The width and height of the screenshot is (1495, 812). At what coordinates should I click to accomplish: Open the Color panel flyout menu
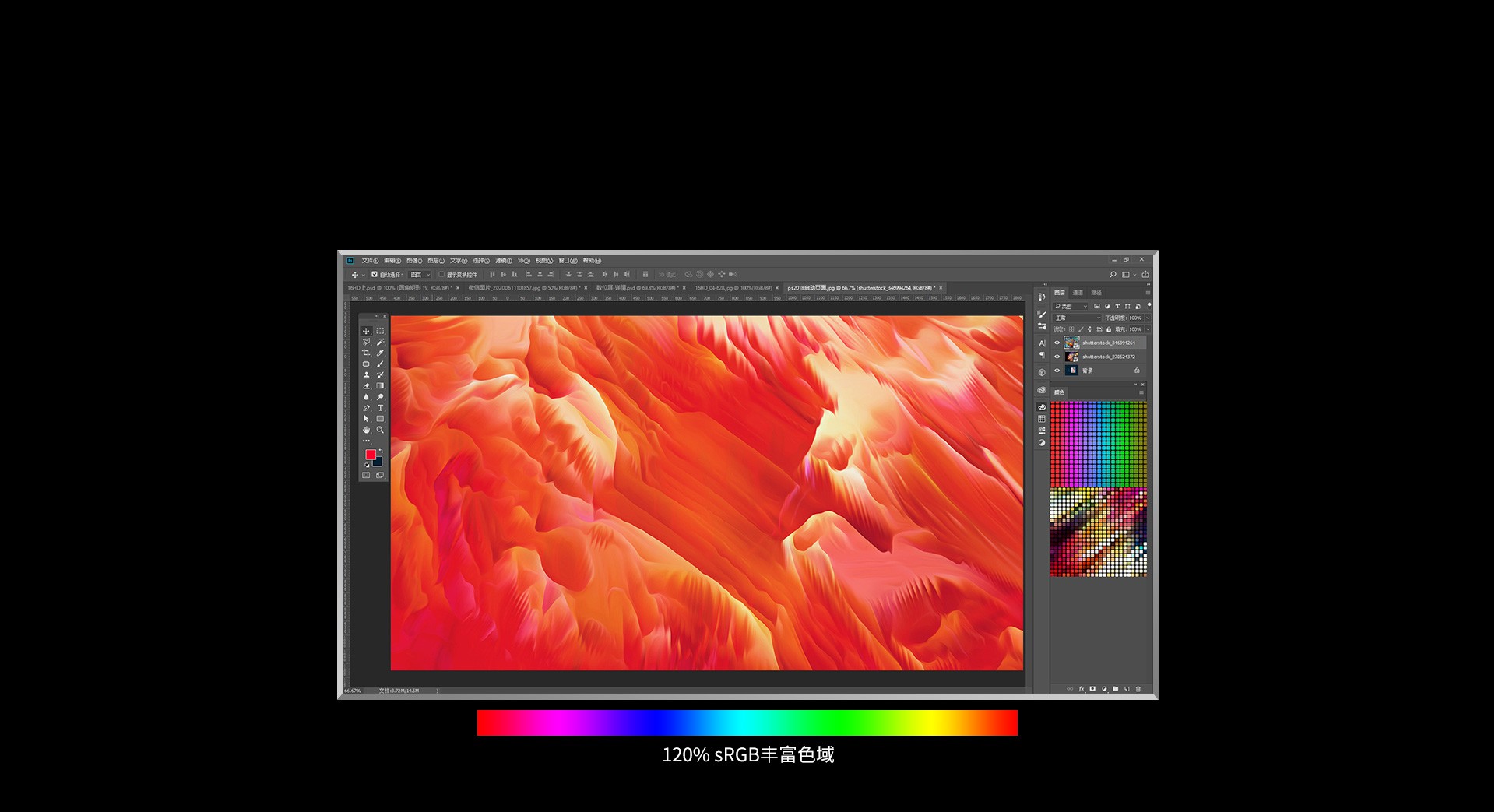pos(1141,392)
